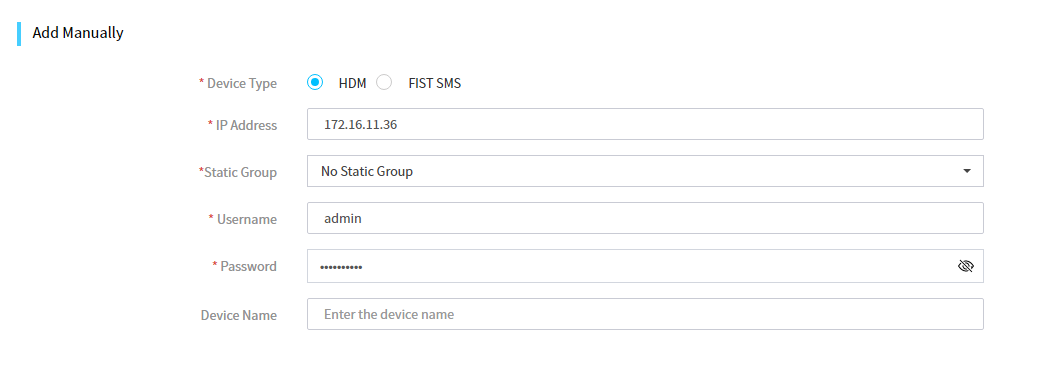Click the Static Group field label

240,172
